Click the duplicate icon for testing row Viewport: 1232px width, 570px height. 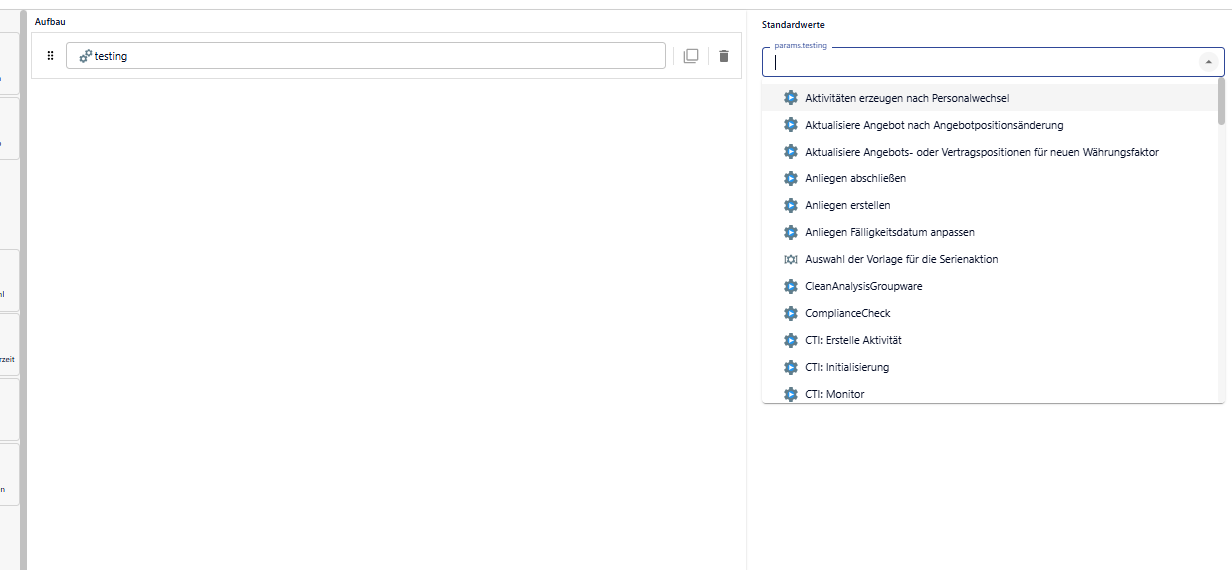pos(690,56)
